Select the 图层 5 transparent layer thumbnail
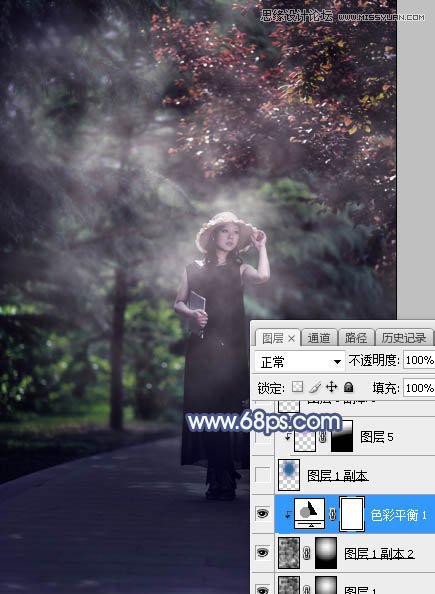The height and width of the screenshot is (594, 435). tap(305, 439)
